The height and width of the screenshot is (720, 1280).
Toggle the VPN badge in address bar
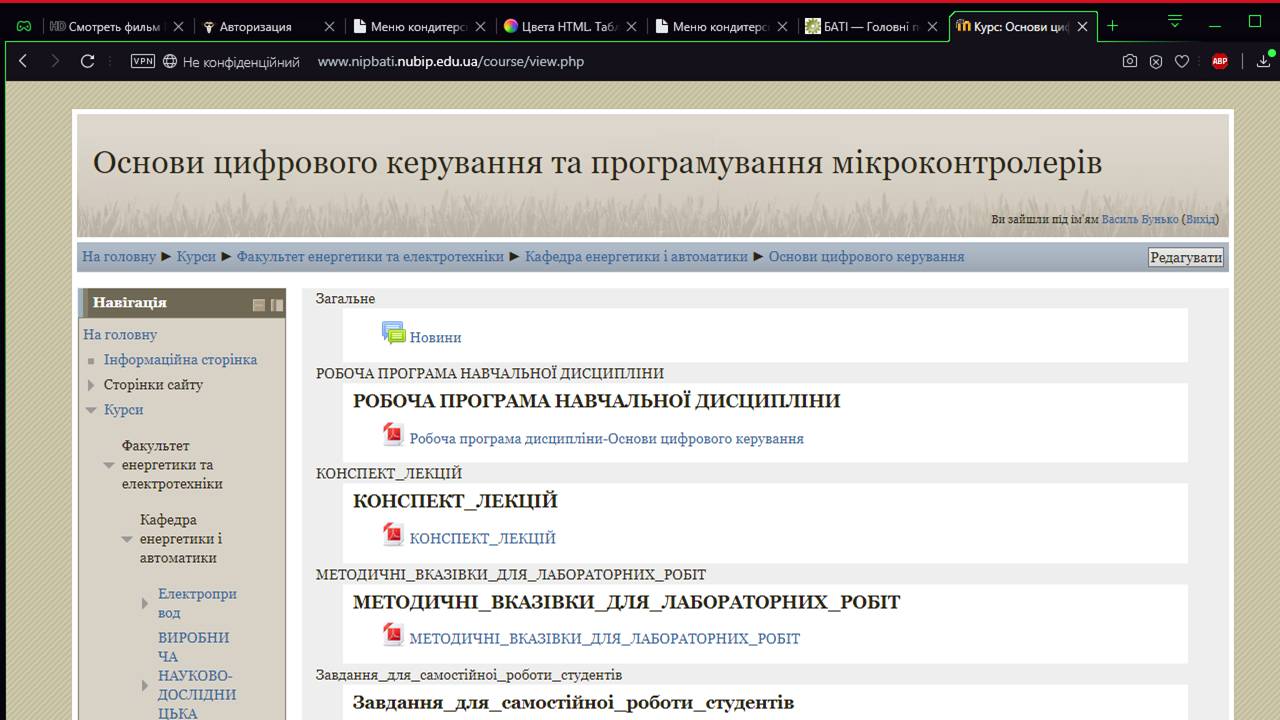[x=143, y=61]
